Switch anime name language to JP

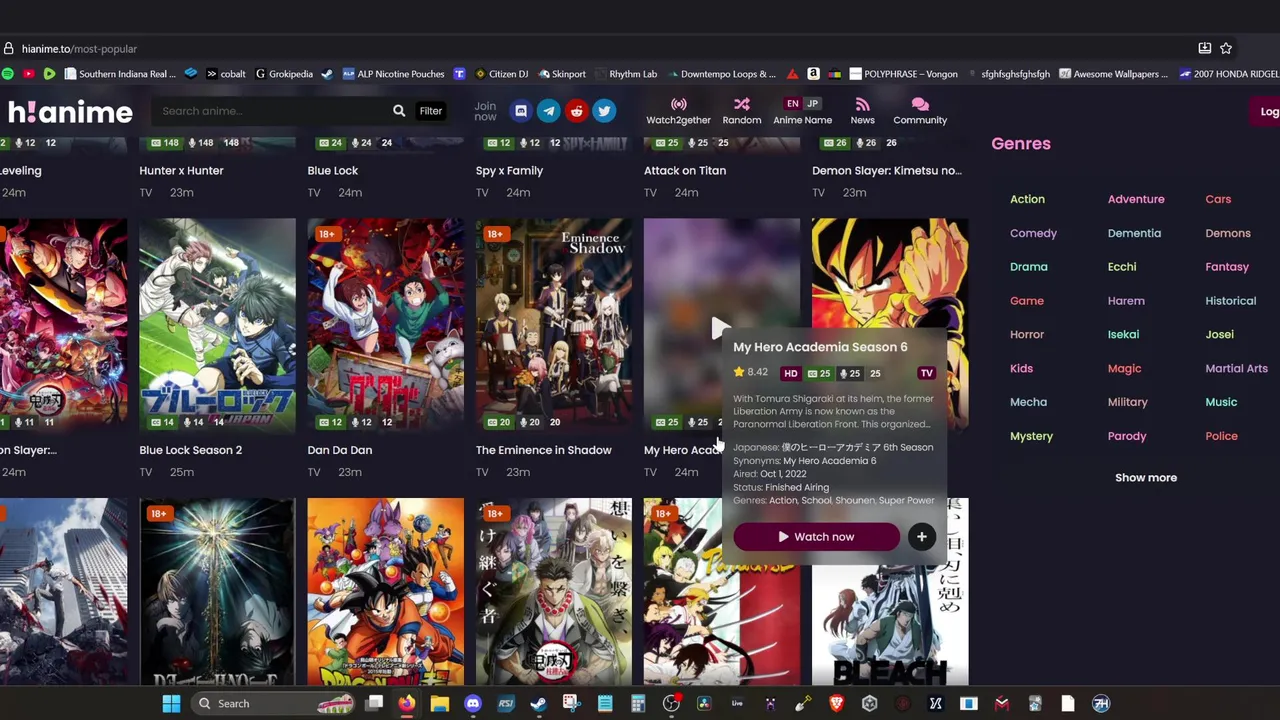pyautogui.click(x=812, y=103)
